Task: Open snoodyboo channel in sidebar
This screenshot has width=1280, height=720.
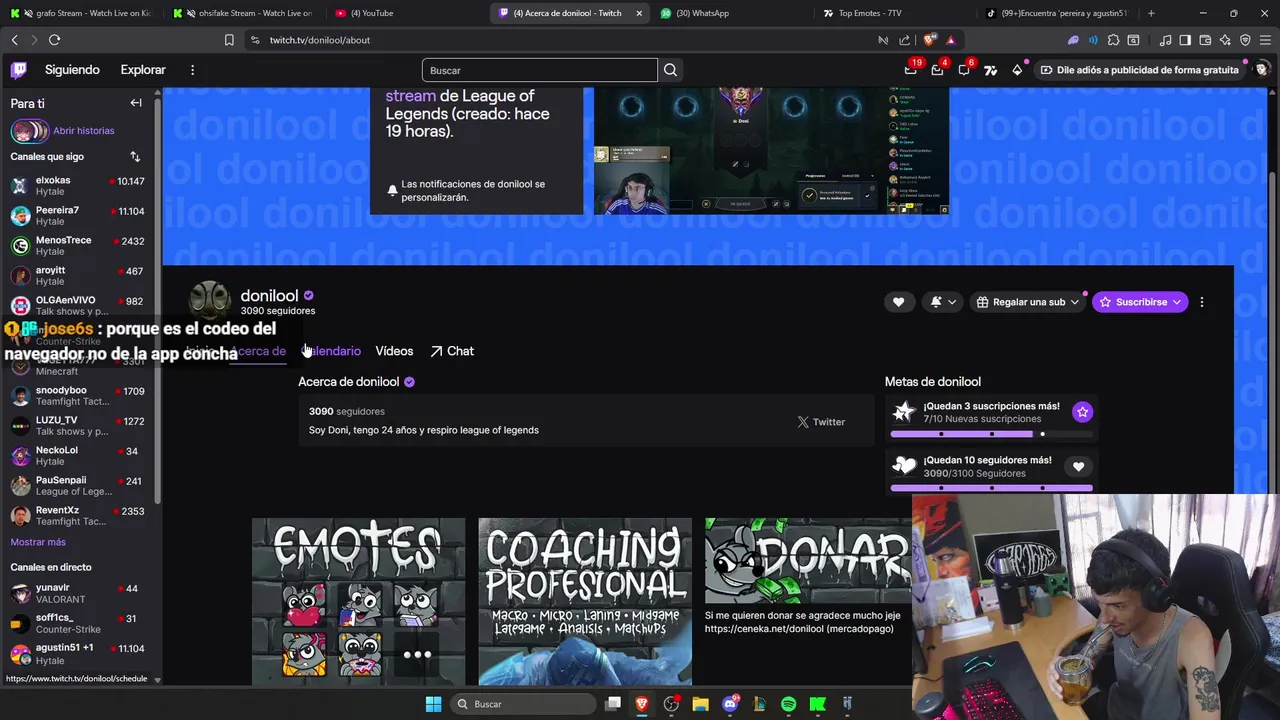Action: pyautogui.click(x=78, y=396)
